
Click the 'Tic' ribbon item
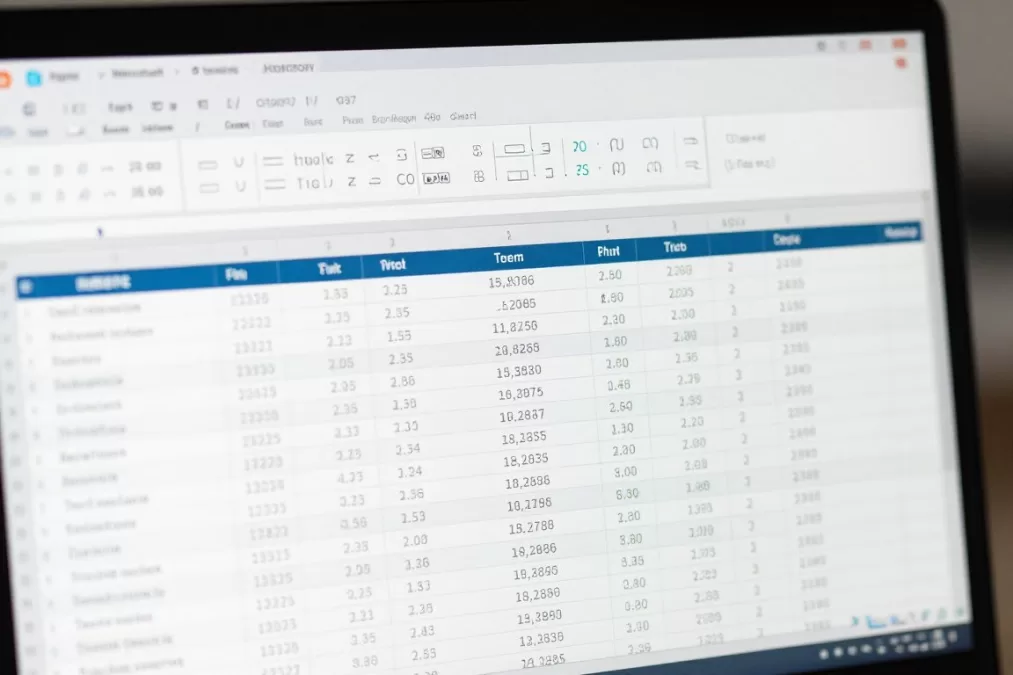click(314, 183)
